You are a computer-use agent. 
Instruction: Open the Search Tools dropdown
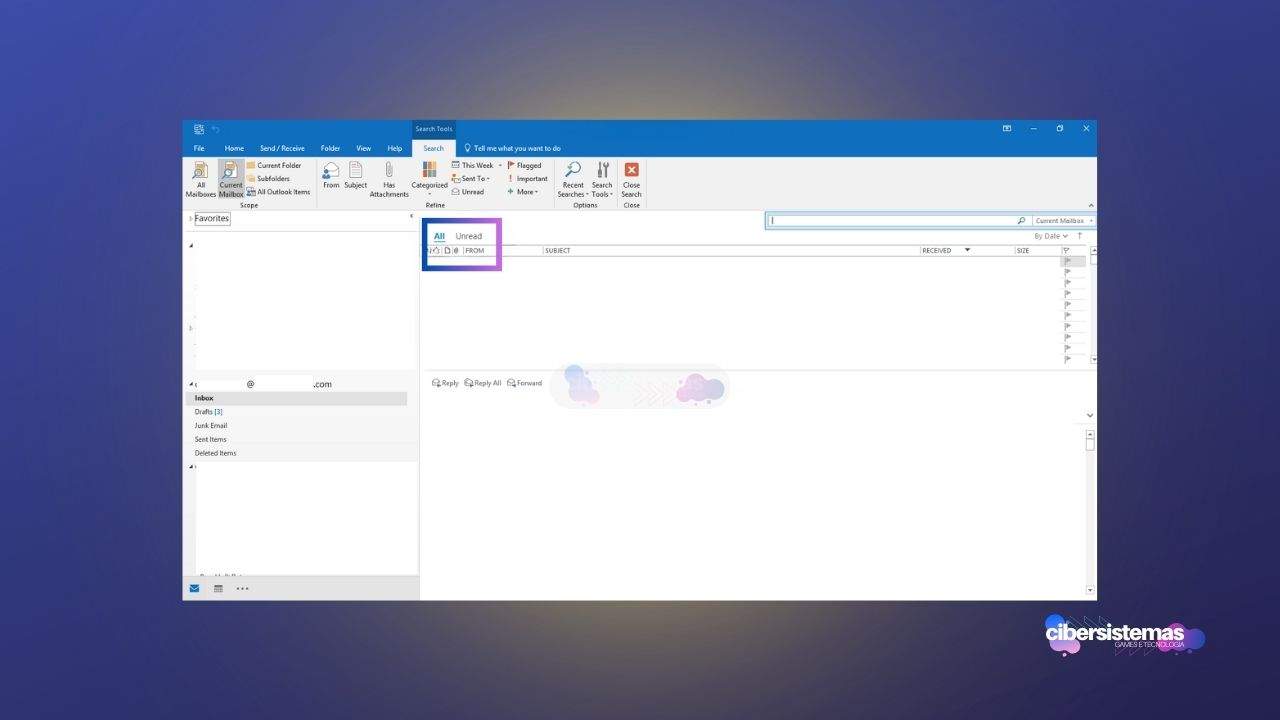point(602,180)
